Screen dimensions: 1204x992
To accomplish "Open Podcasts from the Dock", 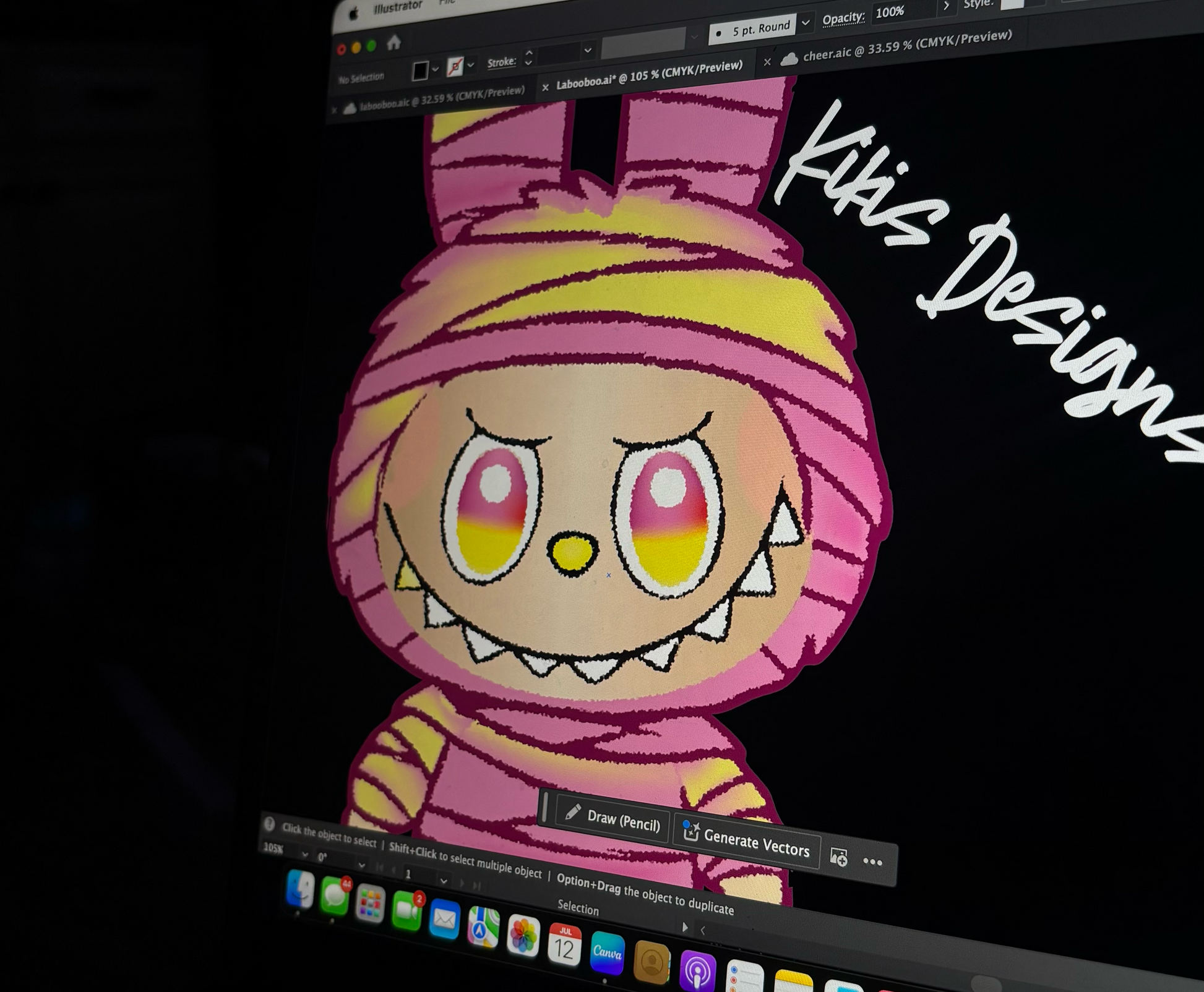I will [x=697, y=972].
